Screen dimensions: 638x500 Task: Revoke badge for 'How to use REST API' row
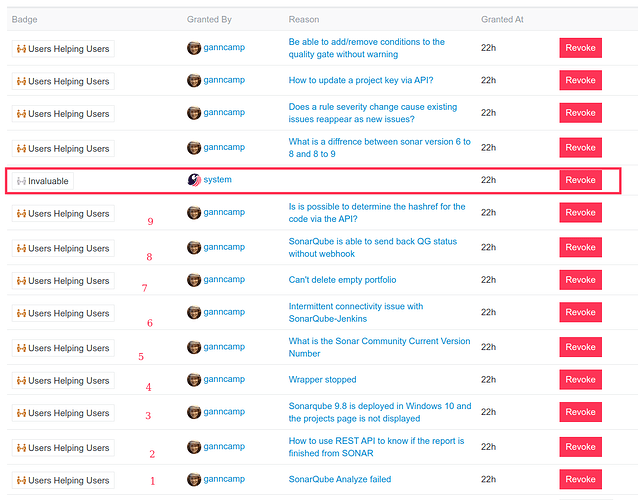[x=580, y=447]
